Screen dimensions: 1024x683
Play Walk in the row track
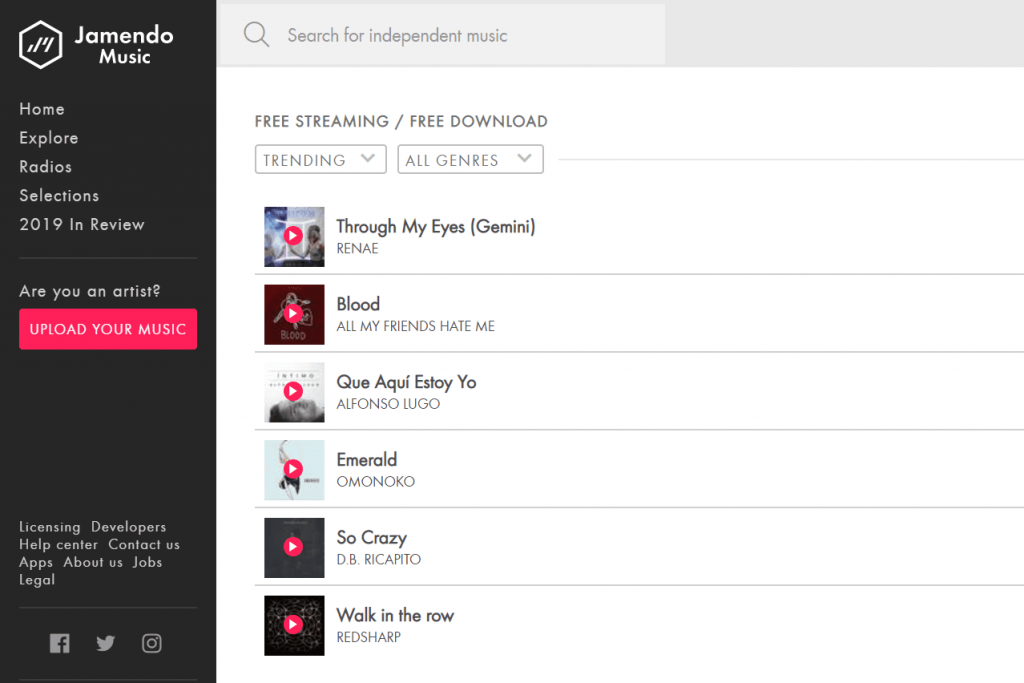[293, 624]
